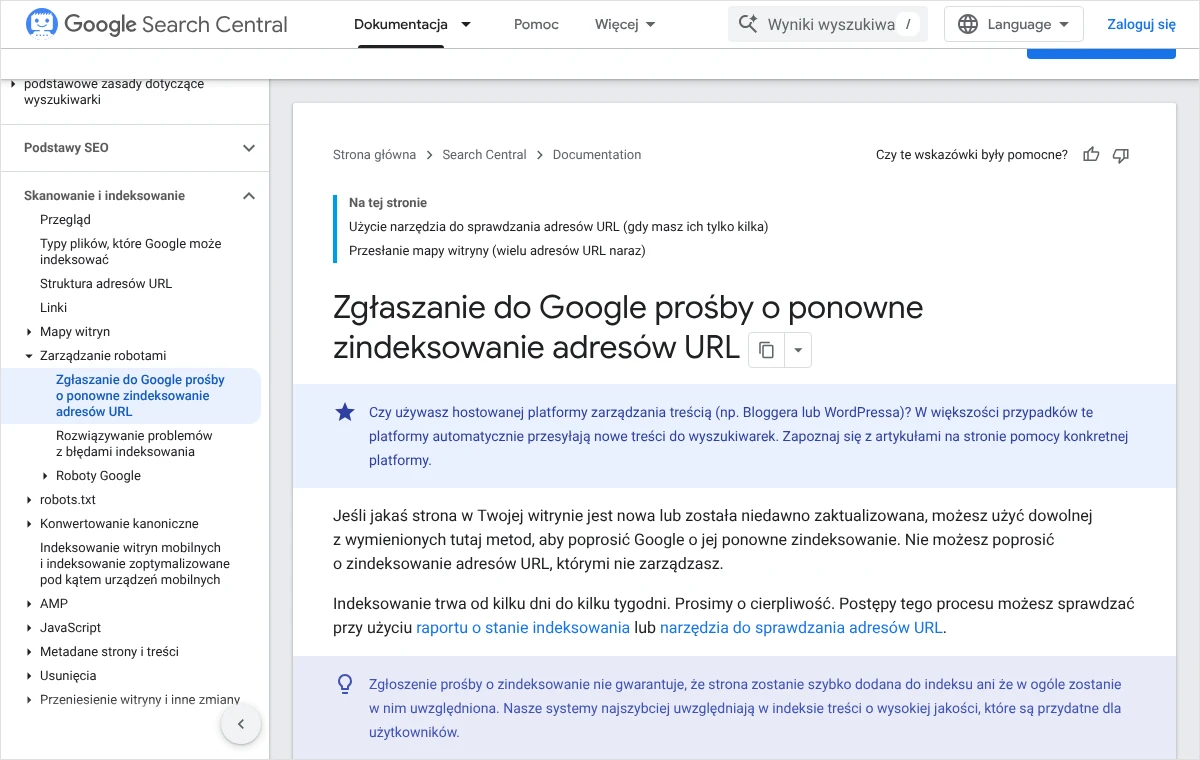Open Search Central breadcrumb
This screenshot has width=1200, height=760.
pyautogui.click(x=484, y=155)
